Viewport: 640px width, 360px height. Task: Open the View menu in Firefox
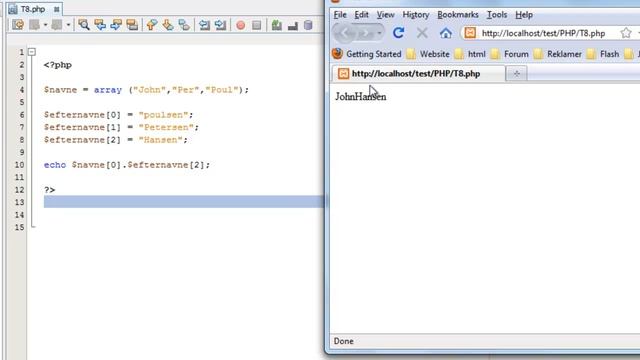(385, 15)
